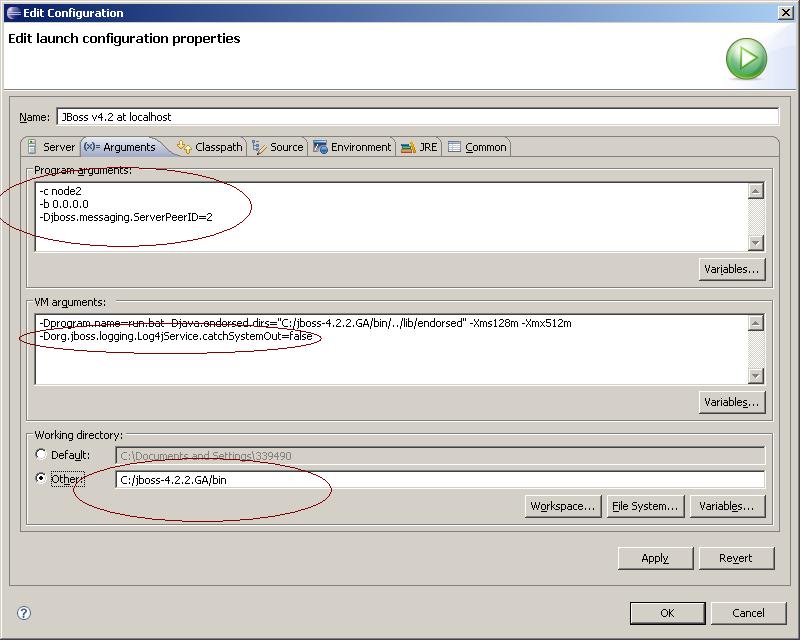Open the JRE tab

[419, 147]
